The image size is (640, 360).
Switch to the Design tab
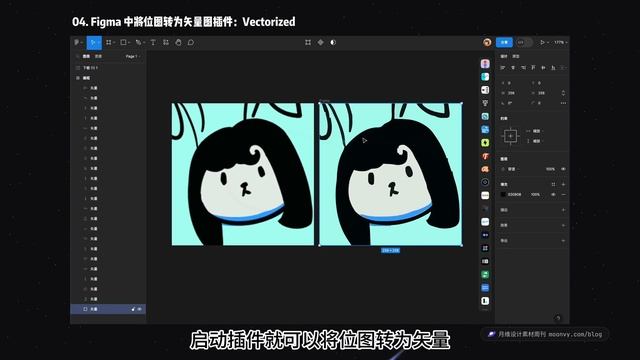click(x=504, y=56)
